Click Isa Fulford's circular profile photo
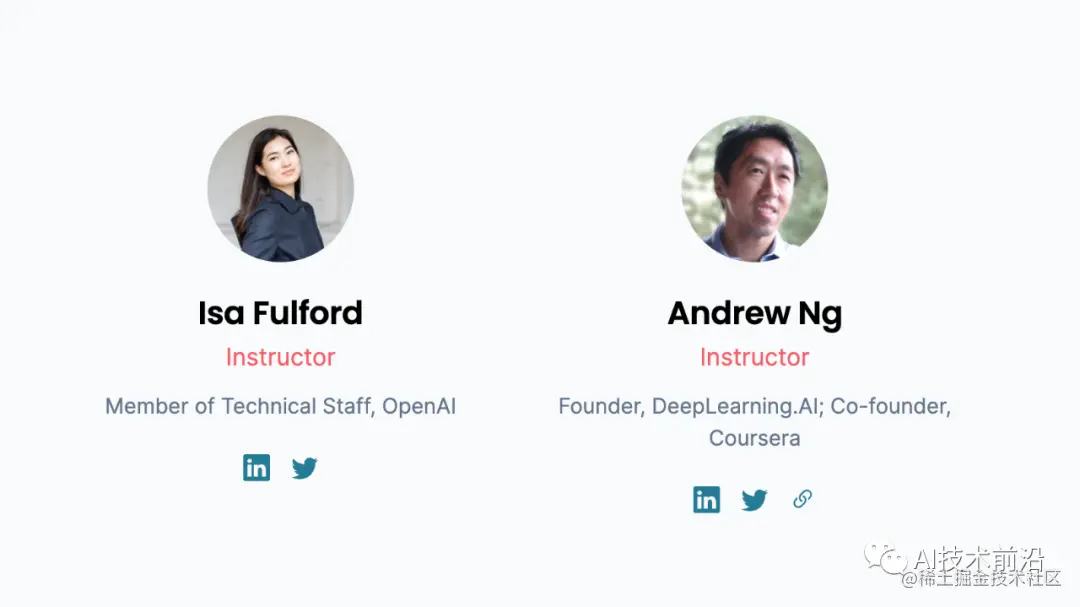 tap(280, 188)
